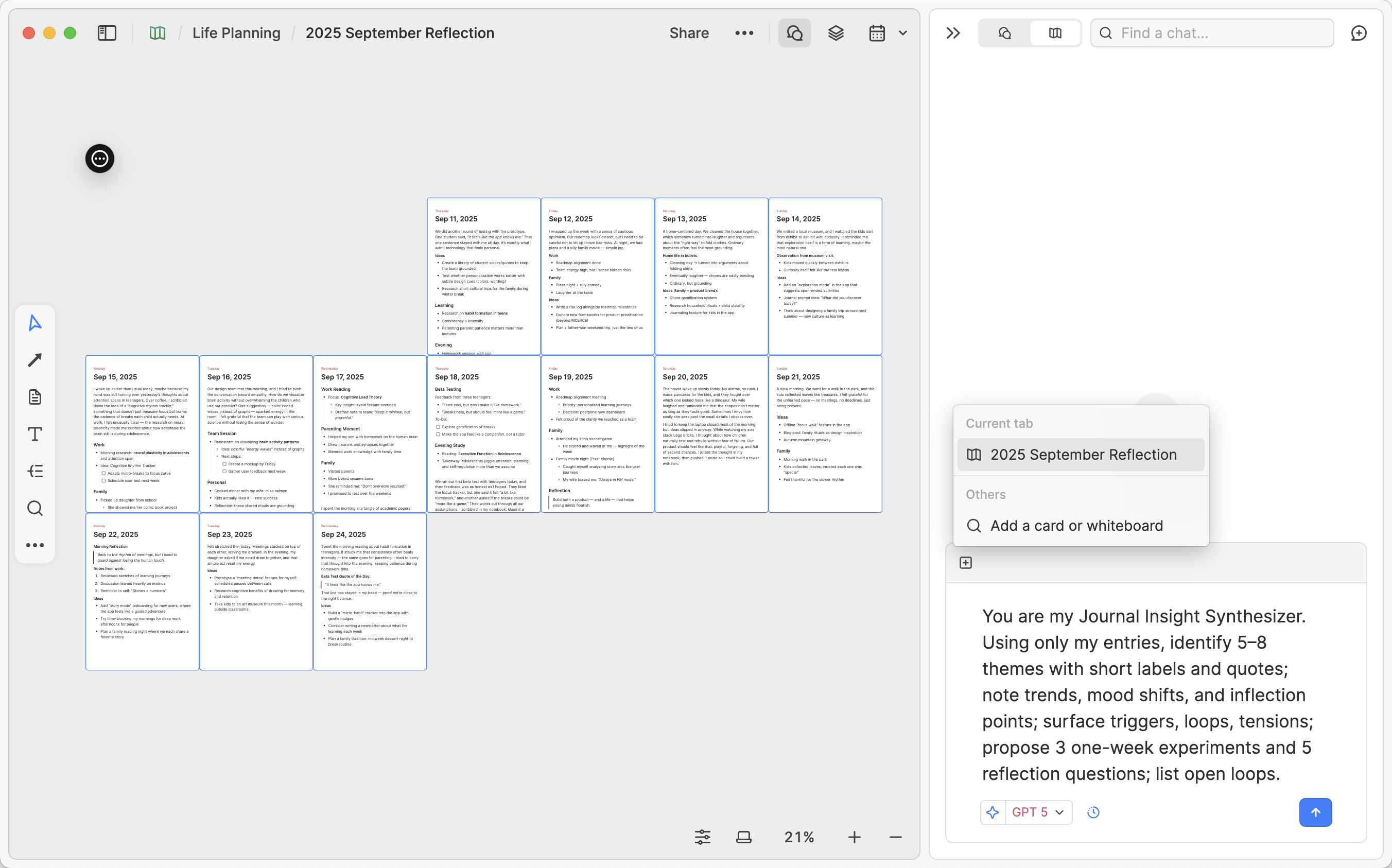This screenshot has height=868, width=1392.
Task: Zoom in with the plus button
Action: point(854,838)
